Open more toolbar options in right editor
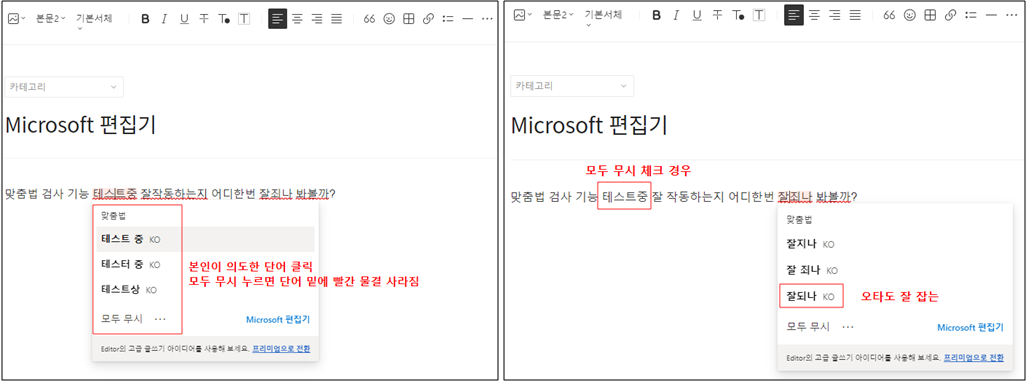 tap(1012, 15)
